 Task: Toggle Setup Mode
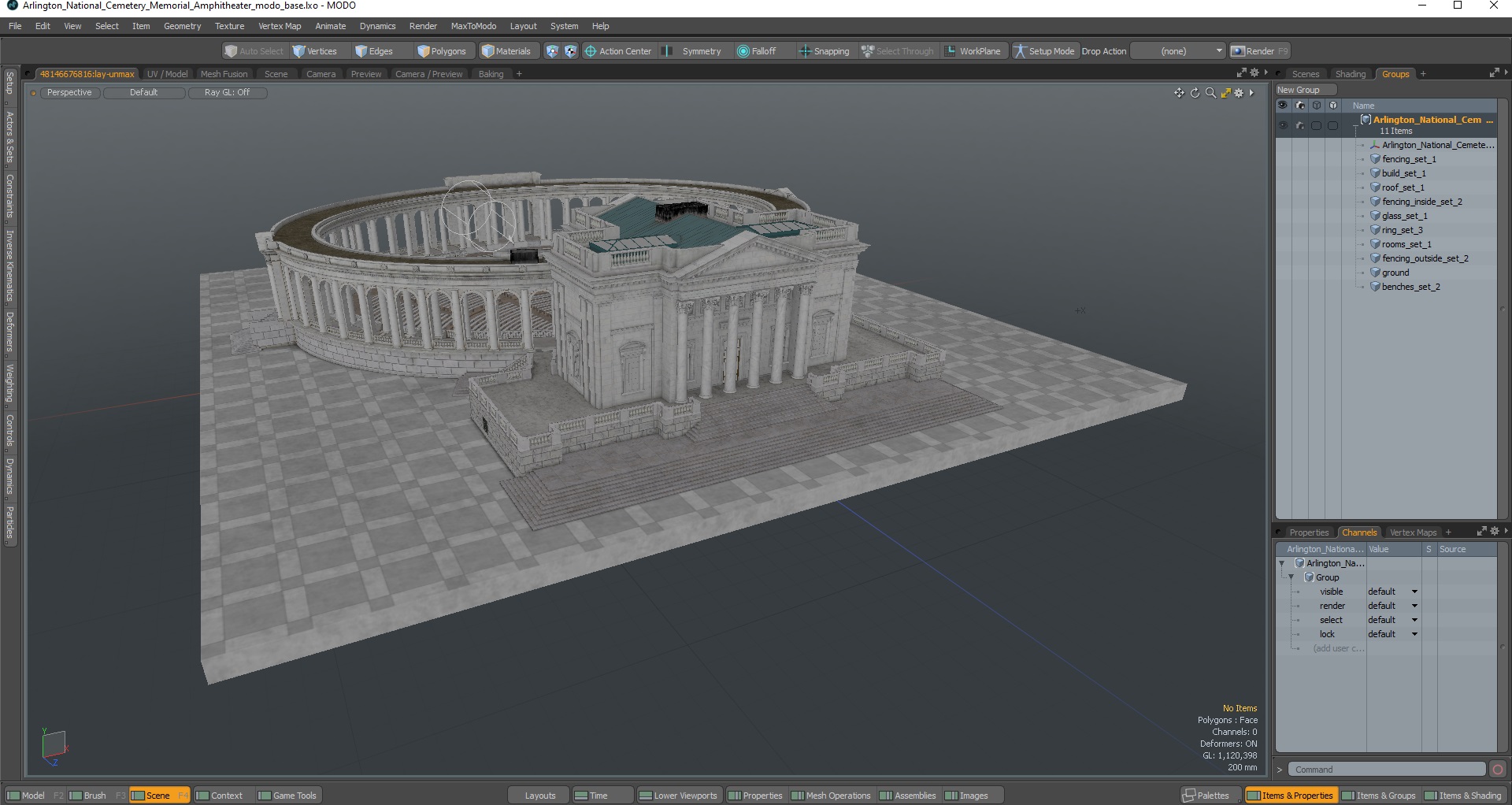pos(1044,51)
